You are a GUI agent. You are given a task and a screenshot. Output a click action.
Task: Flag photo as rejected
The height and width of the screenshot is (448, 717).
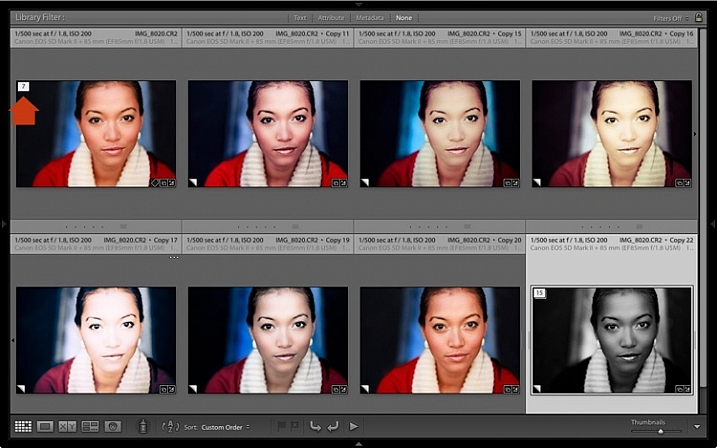[x=294, y=427]
